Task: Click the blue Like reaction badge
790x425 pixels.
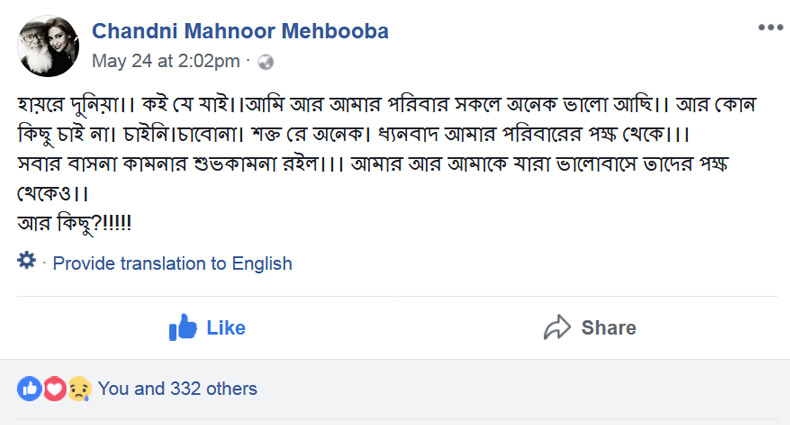Action: (30, 389)
